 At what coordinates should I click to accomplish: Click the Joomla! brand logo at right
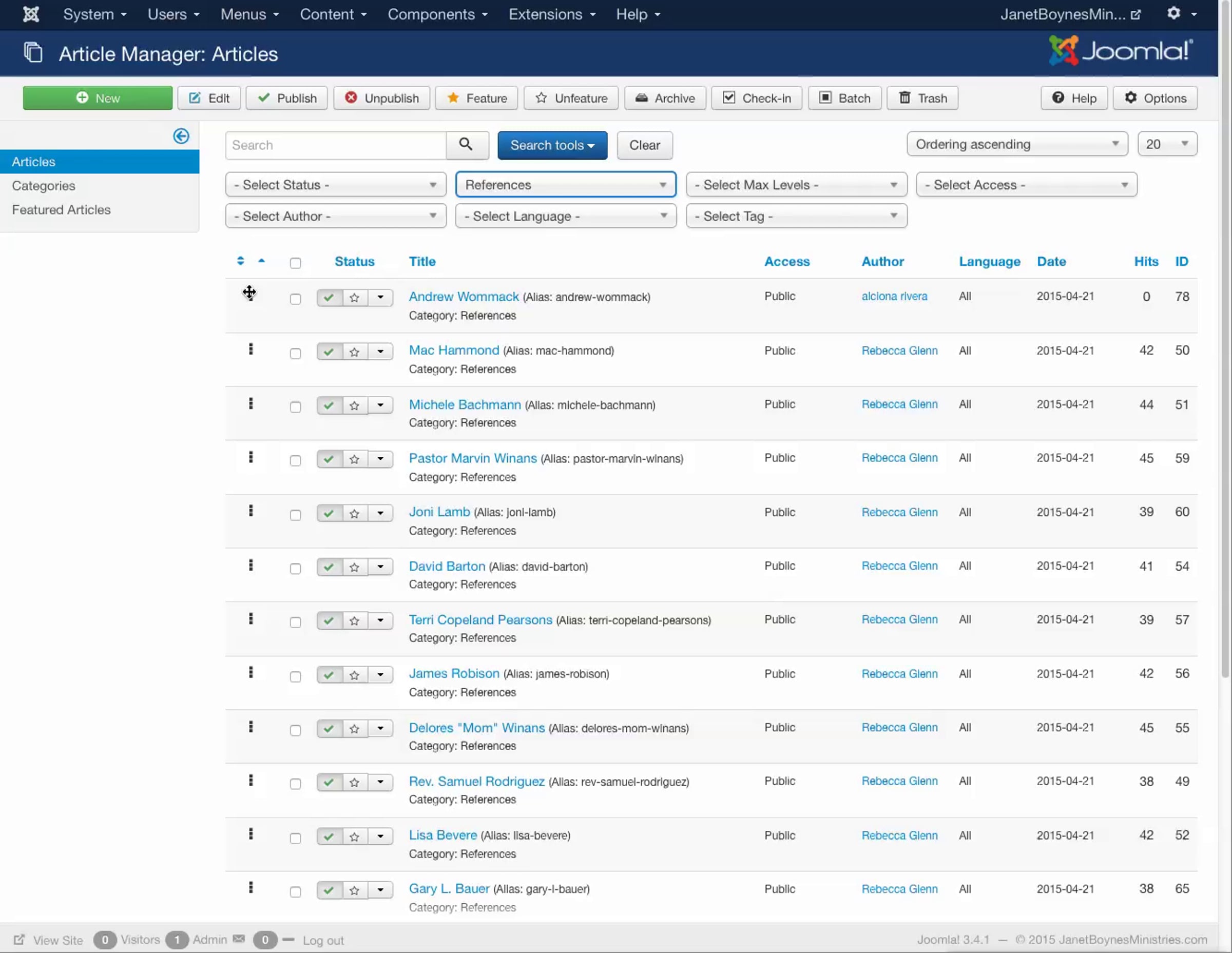click(x=1121, y=51)
